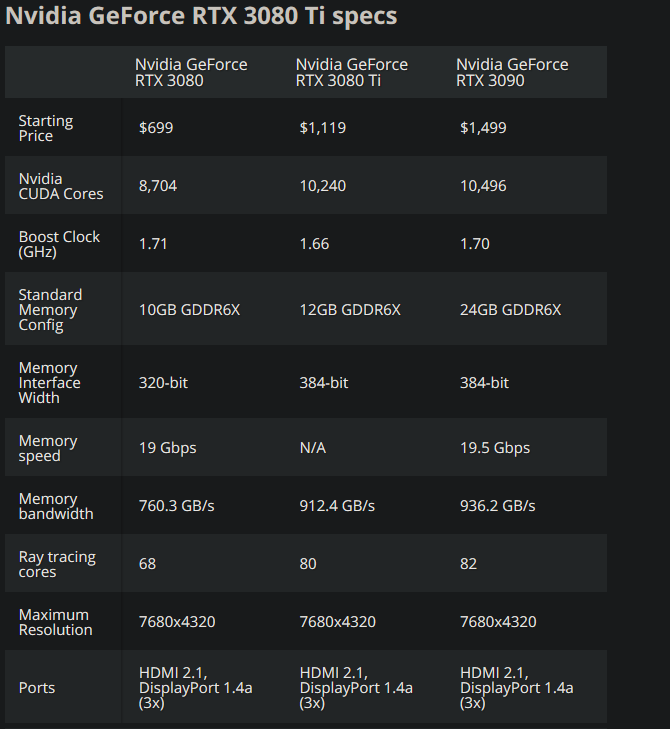The width and height of the screenshot is (670, 729).
Task: Click the Nvidia CUDA Cores row label
Action: click(x=61, y=186)
